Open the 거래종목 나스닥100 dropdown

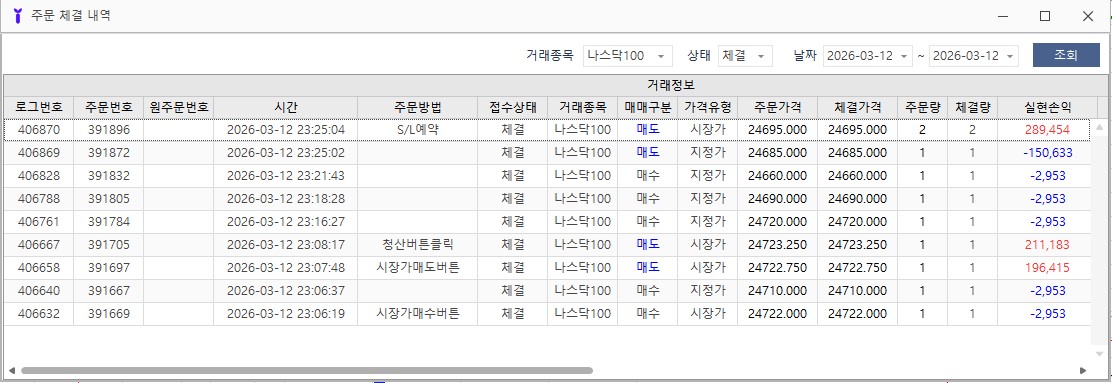tap(628, 55)
